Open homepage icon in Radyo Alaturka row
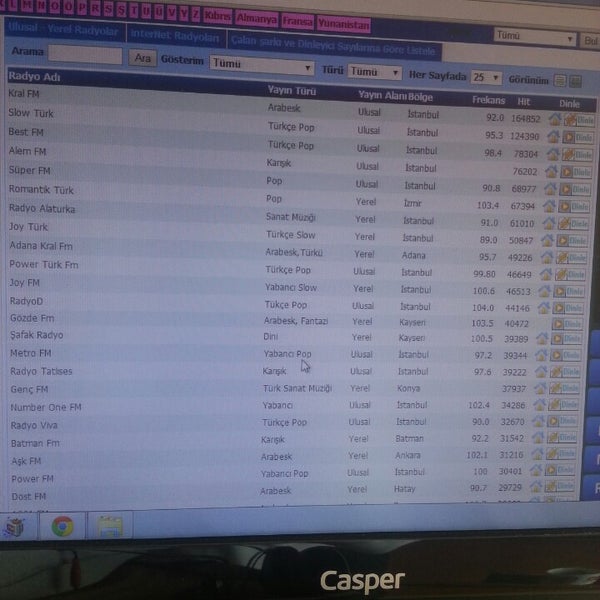The width and height of the screenshot is (600, 600). [549, 223]
